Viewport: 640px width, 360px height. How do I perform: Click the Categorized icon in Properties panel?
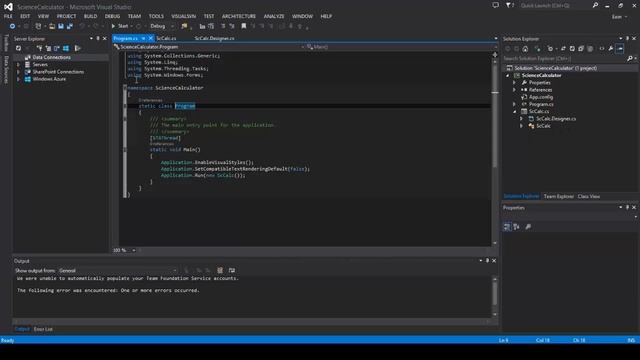click(x=507, y=227)
